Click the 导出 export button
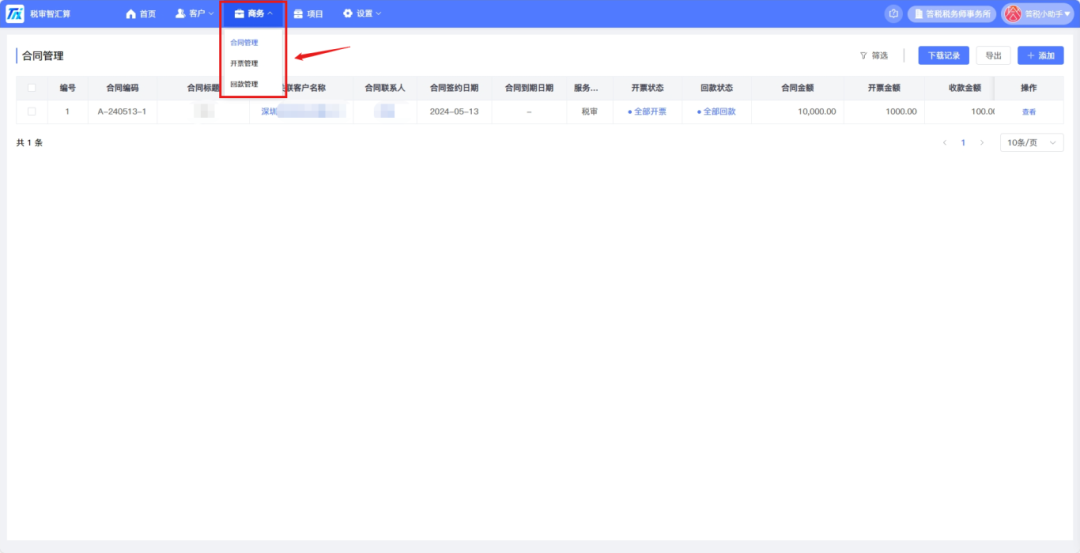Image resolution: width=1080 pixels, height=553 pixels. [993, 56]
